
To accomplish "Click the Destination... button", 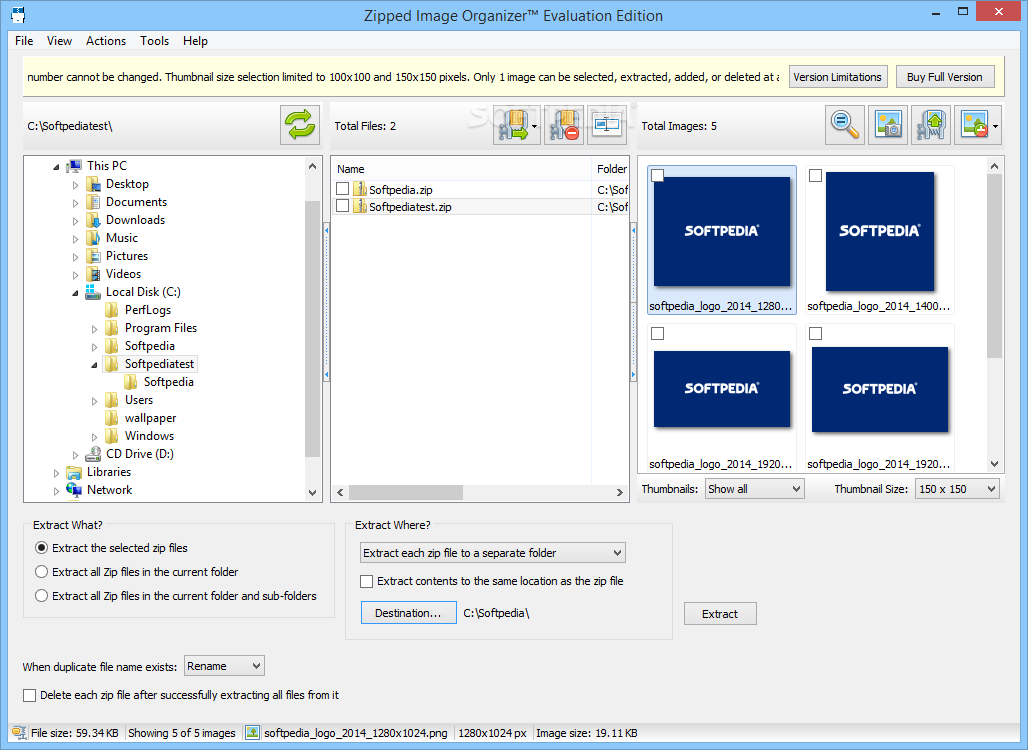I will click(x=408, y=613).
